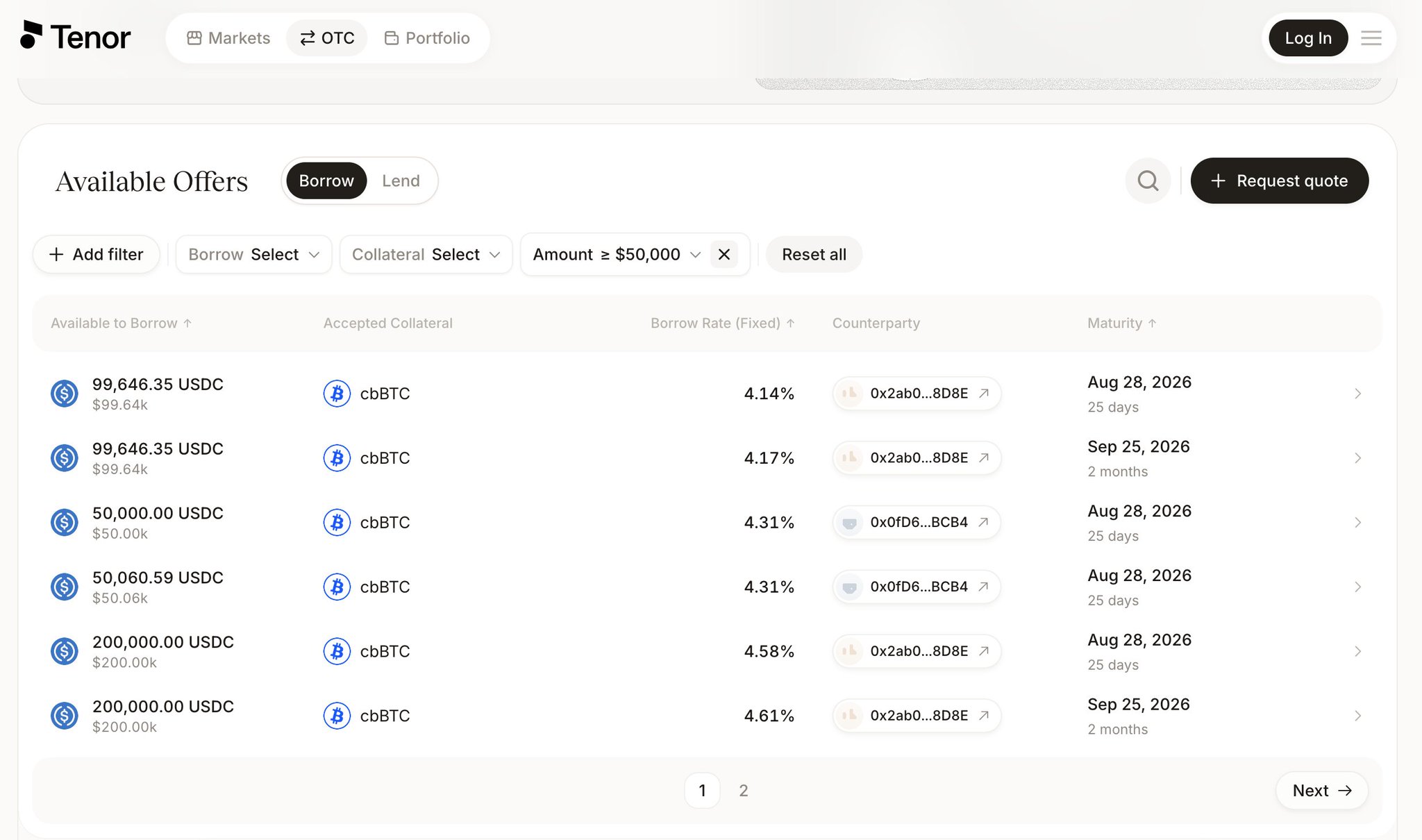1422x840 pixels.
Task: Click Sep 25, 2026 maturity in 4.61% row
Action: tap(1139, 705)
